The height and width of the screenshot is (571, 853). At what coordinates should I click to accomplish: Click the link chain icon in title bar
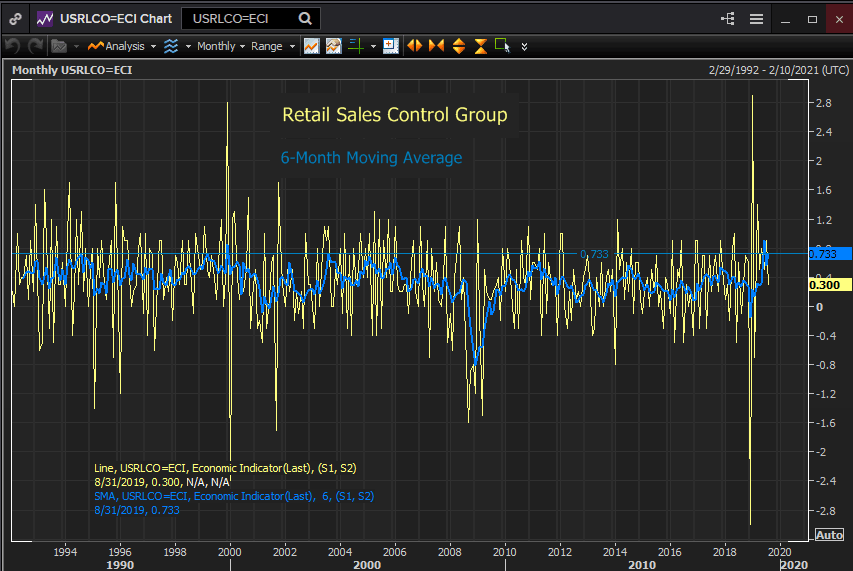click(x=18, y=18)
